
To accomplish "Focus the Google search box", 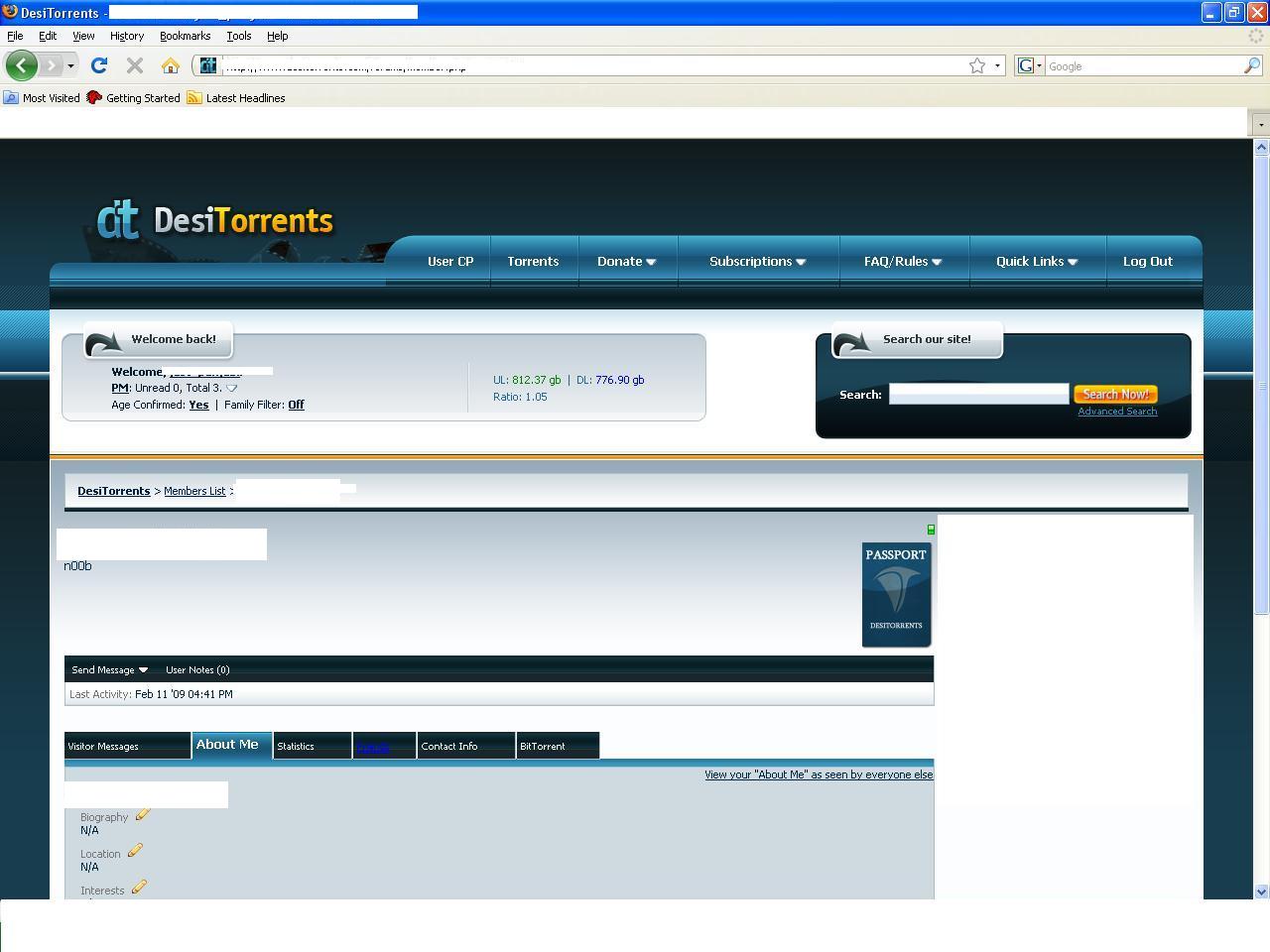I will pos(1144,65).
